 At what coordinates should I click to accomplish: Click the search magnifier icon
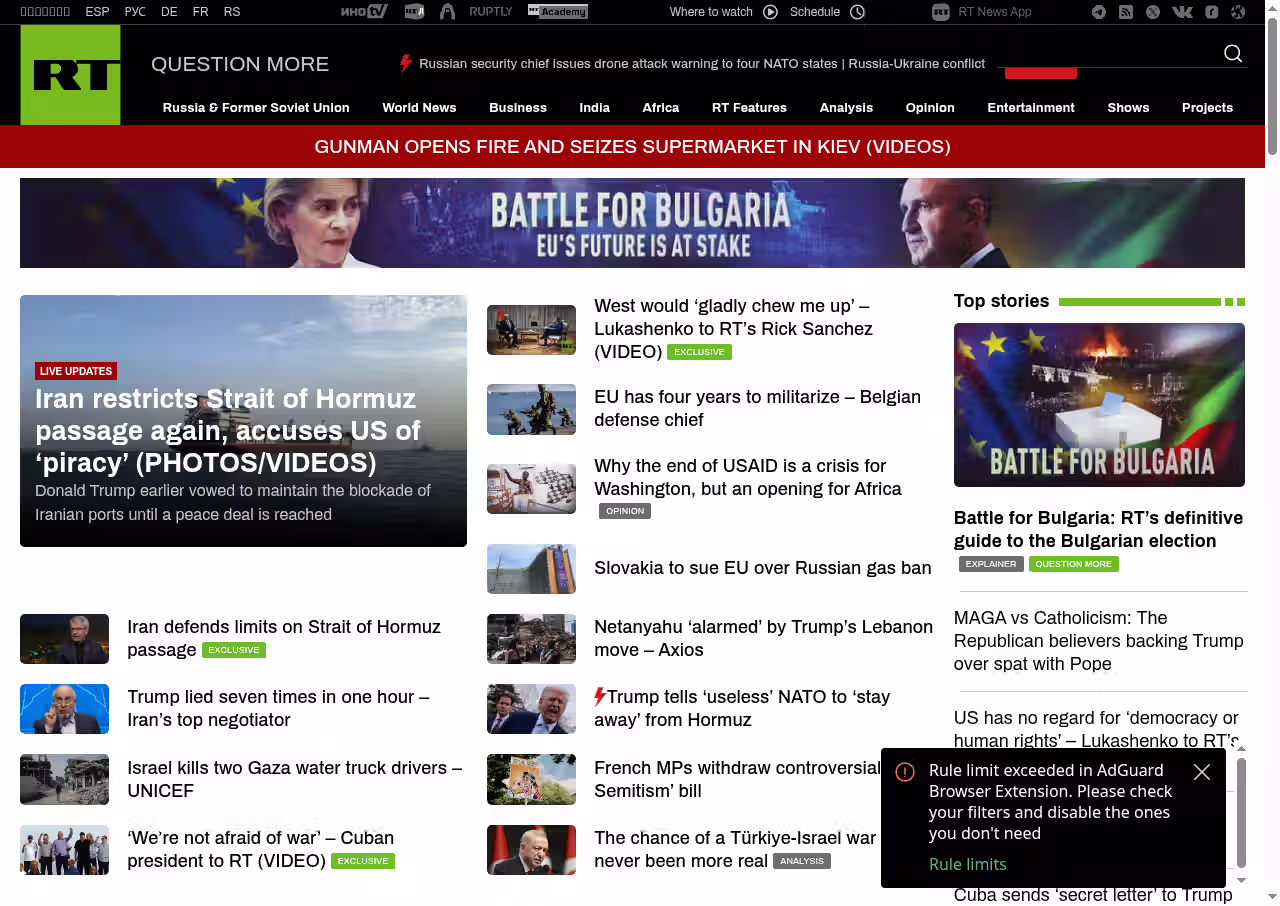[1233, 54]
